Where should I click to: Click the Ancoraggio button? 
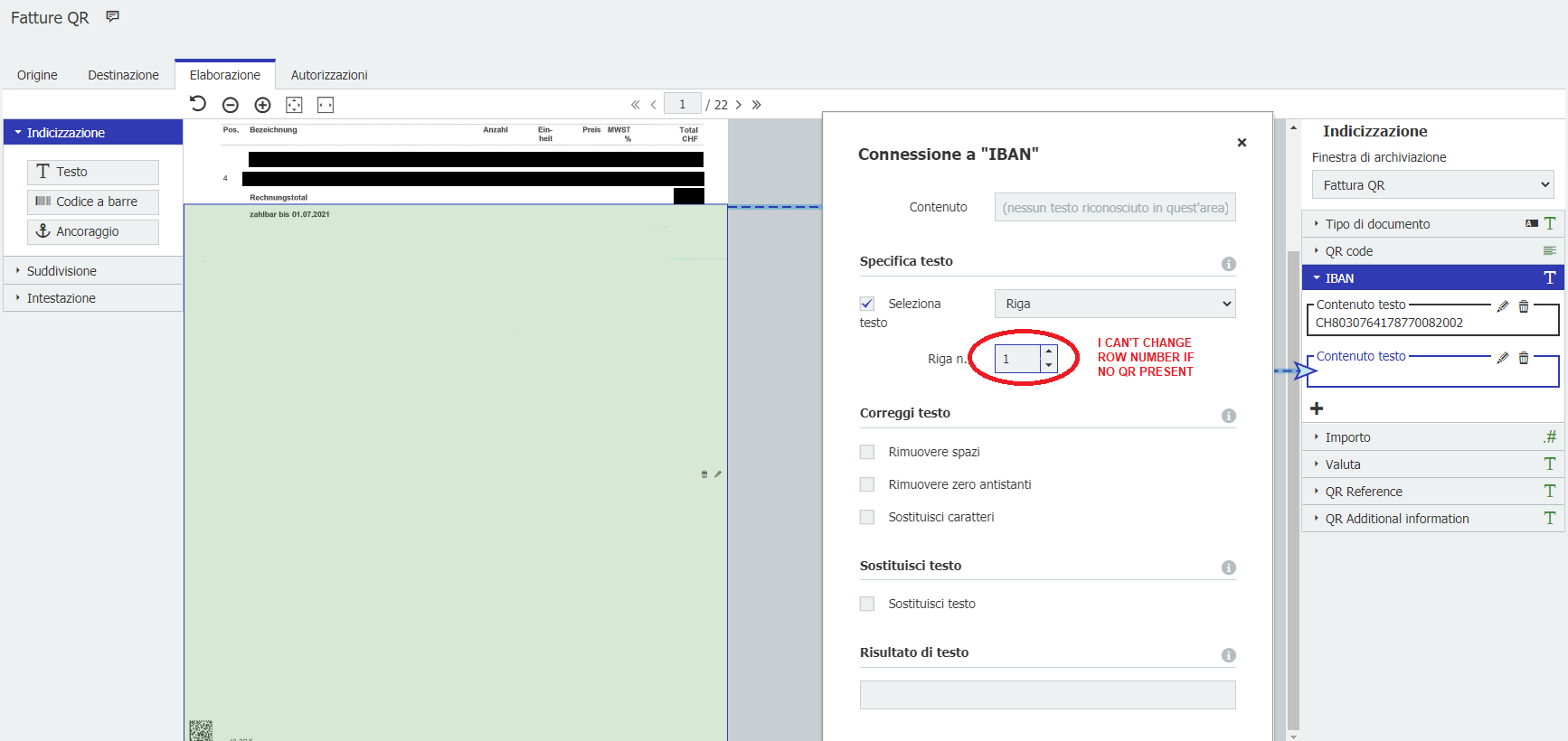coord(93,231)
